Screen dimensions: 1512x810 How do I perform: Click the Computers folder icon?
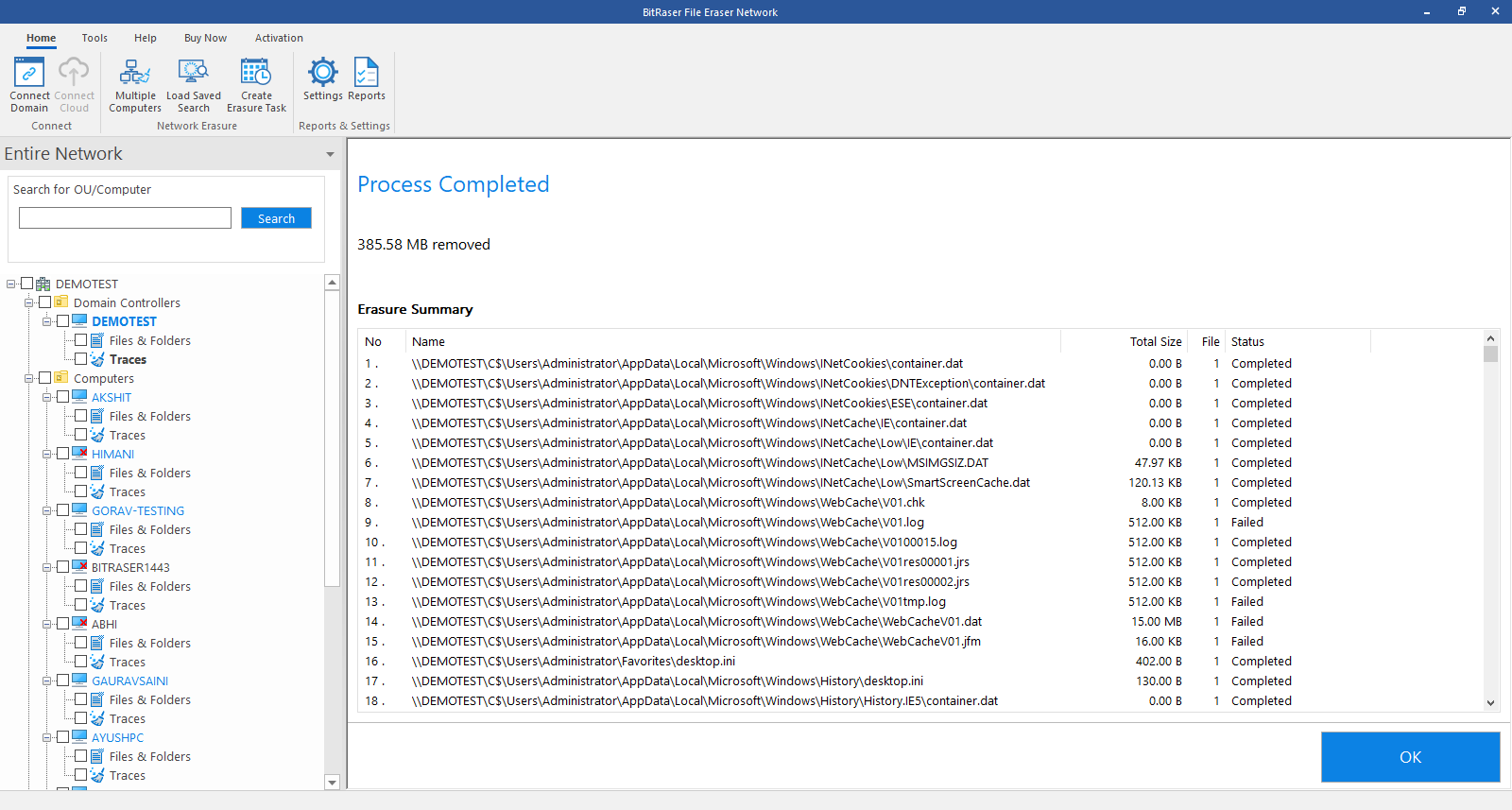click(61, 378)
